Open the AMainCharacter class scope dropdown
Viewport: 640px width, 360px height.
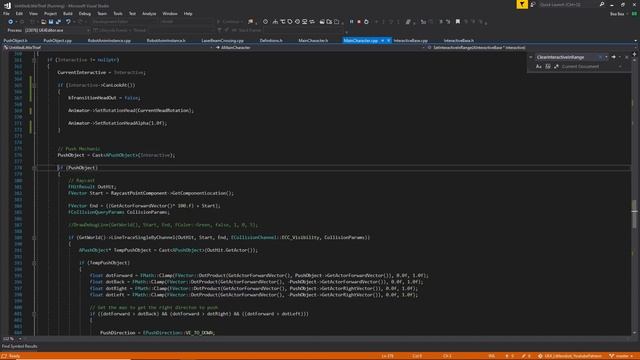click(x=320, y=48)
